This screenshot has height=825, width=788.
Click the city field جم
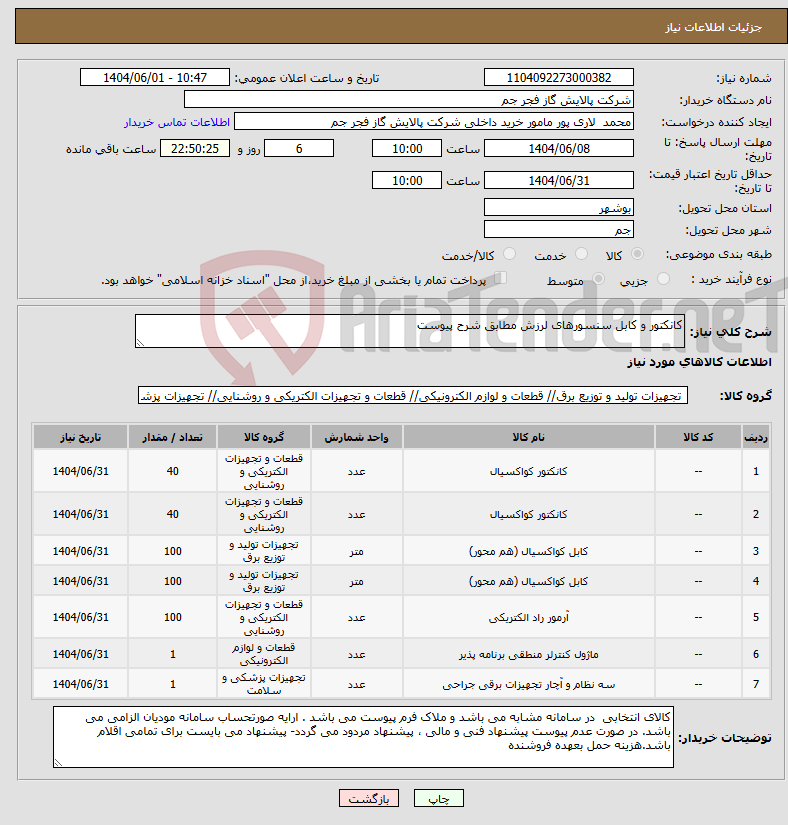(x=559, y=229)
